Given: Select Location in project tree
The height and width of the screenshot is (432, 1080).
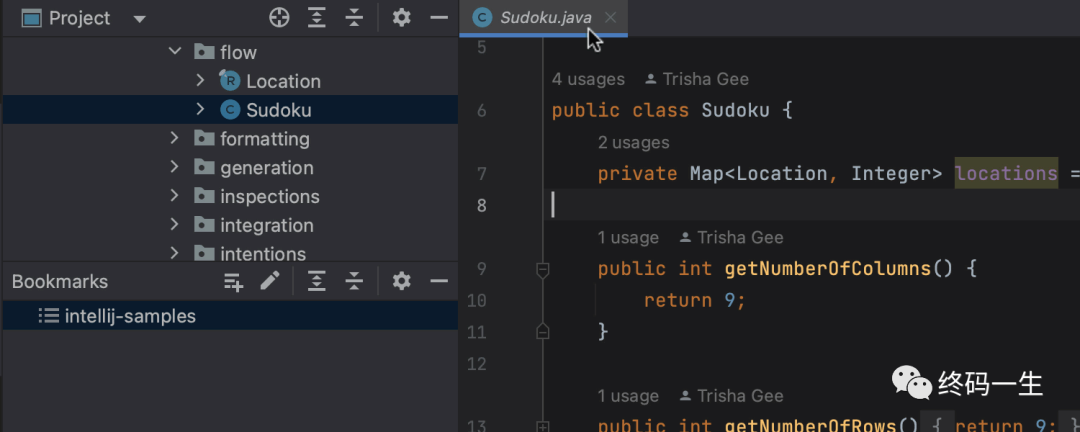Looking at the screenshot, I should 283,81.
